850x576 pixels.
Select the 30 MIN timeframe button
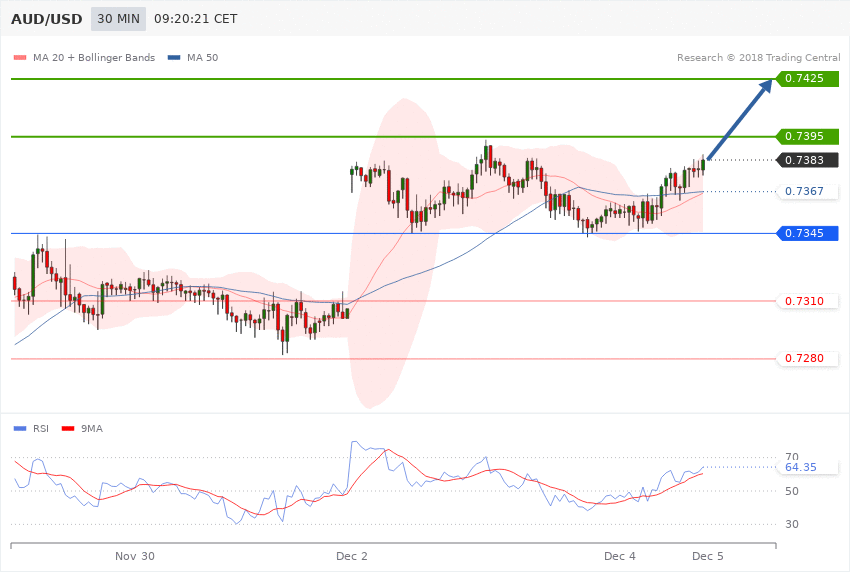point(118,19)
